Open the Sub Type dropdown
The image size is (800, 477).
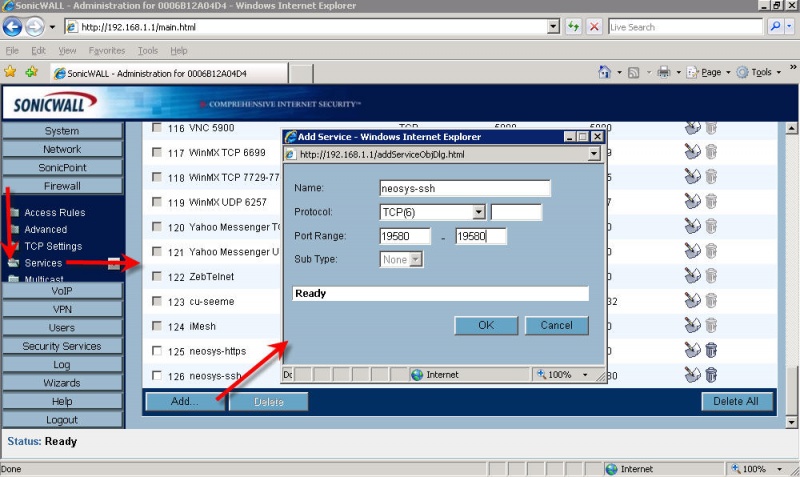click(x=416, y=260)
